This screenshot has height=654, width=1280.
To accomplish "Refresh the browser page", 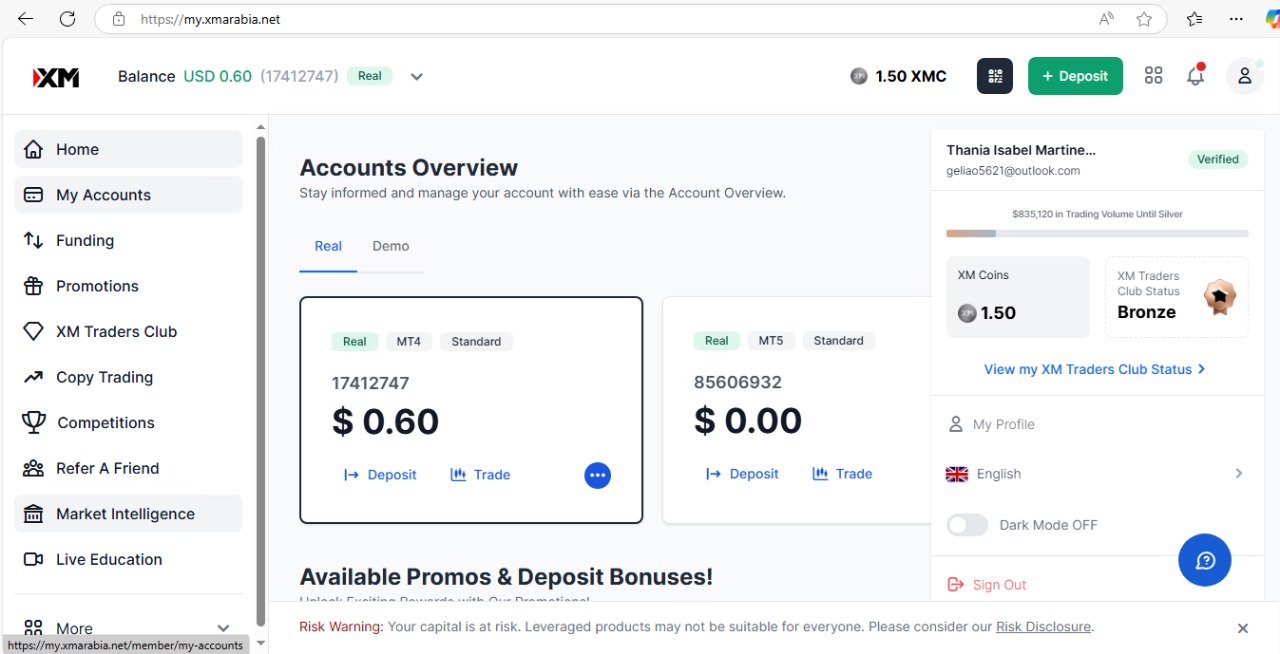I will coord(67,19).
